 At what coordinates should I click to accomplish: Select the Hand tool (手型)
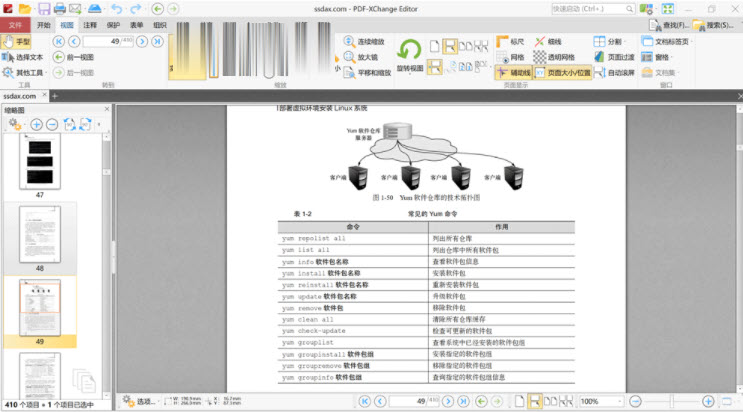pyautogui.click(x=17, y=42)
